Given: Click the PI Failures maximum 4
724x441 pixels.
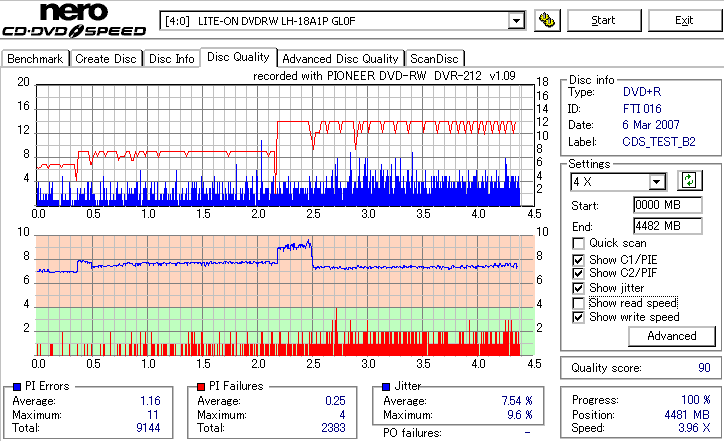Looking at the screenshot, I should 343,415.
